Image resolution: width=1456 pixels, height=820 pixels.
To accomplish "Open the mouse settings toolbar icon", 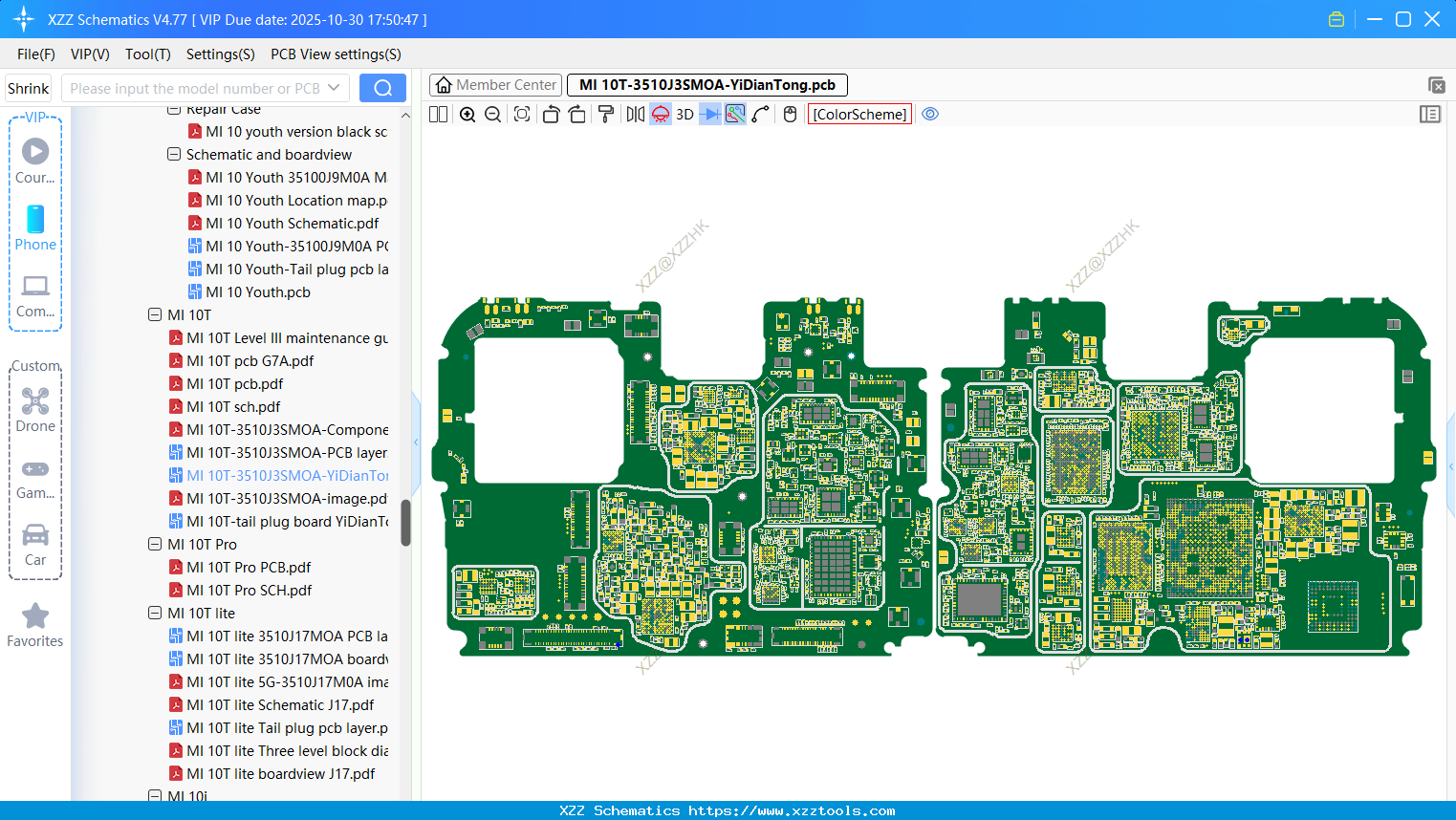I will pos(789,114).
